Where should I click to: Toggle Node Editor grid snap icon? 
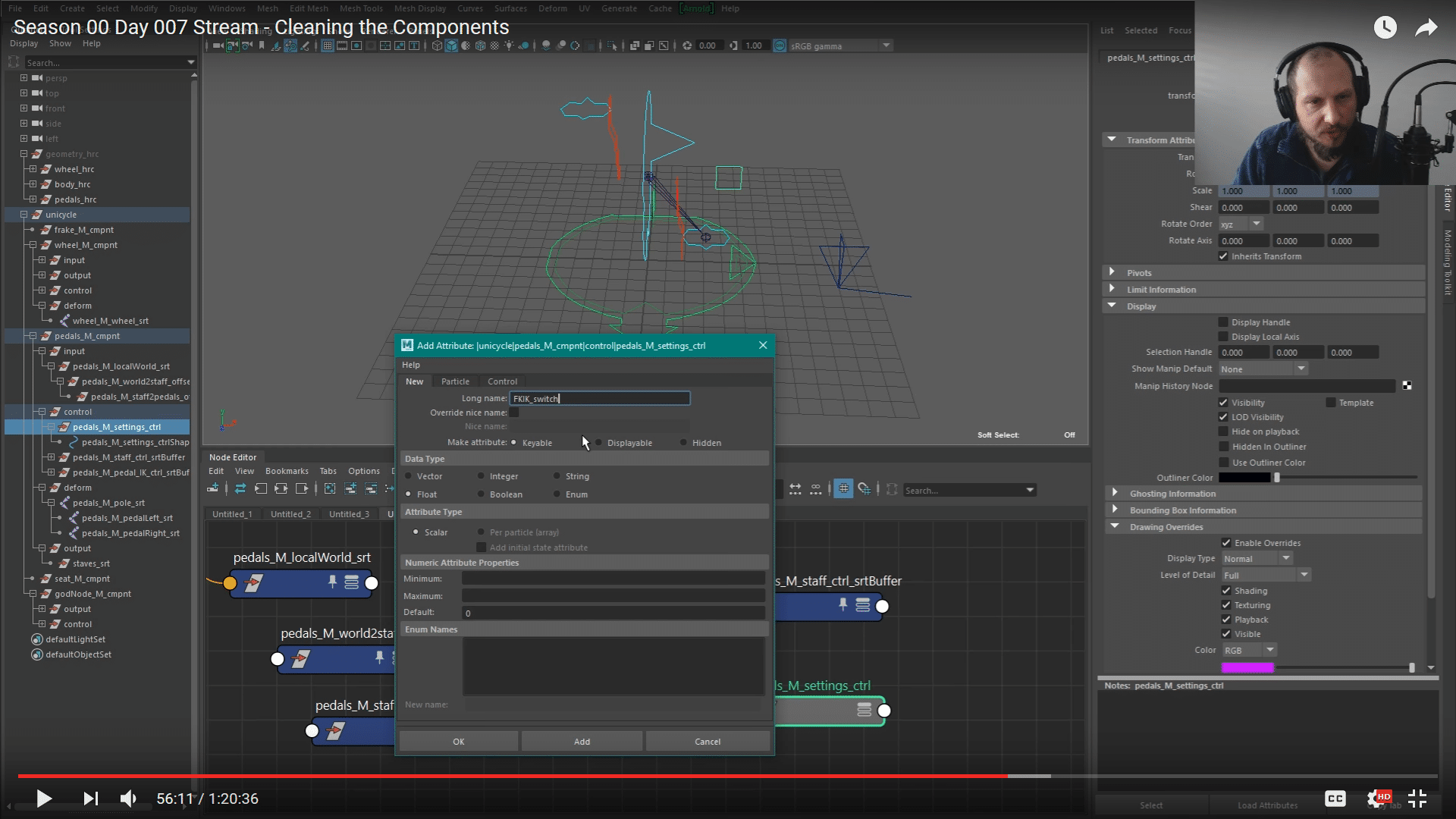pos(864,489)
